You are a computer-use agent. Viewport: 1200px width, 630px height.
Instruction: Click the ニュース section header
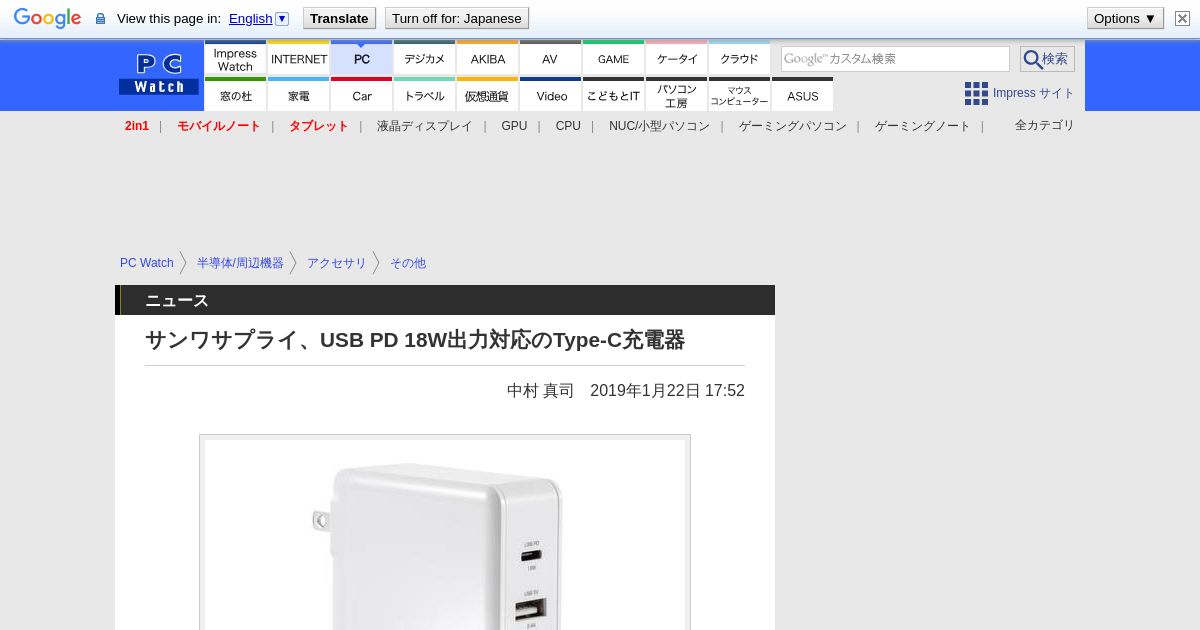[x=445, y=300]
